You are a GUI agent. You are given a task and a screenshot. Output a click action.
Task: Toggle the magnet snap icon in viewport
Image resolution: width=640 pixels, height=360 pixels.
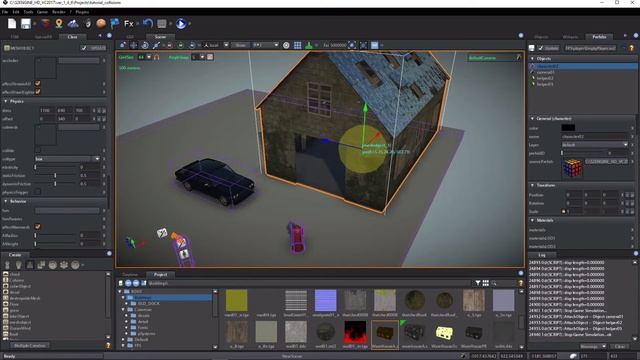[x=156, y=57]
